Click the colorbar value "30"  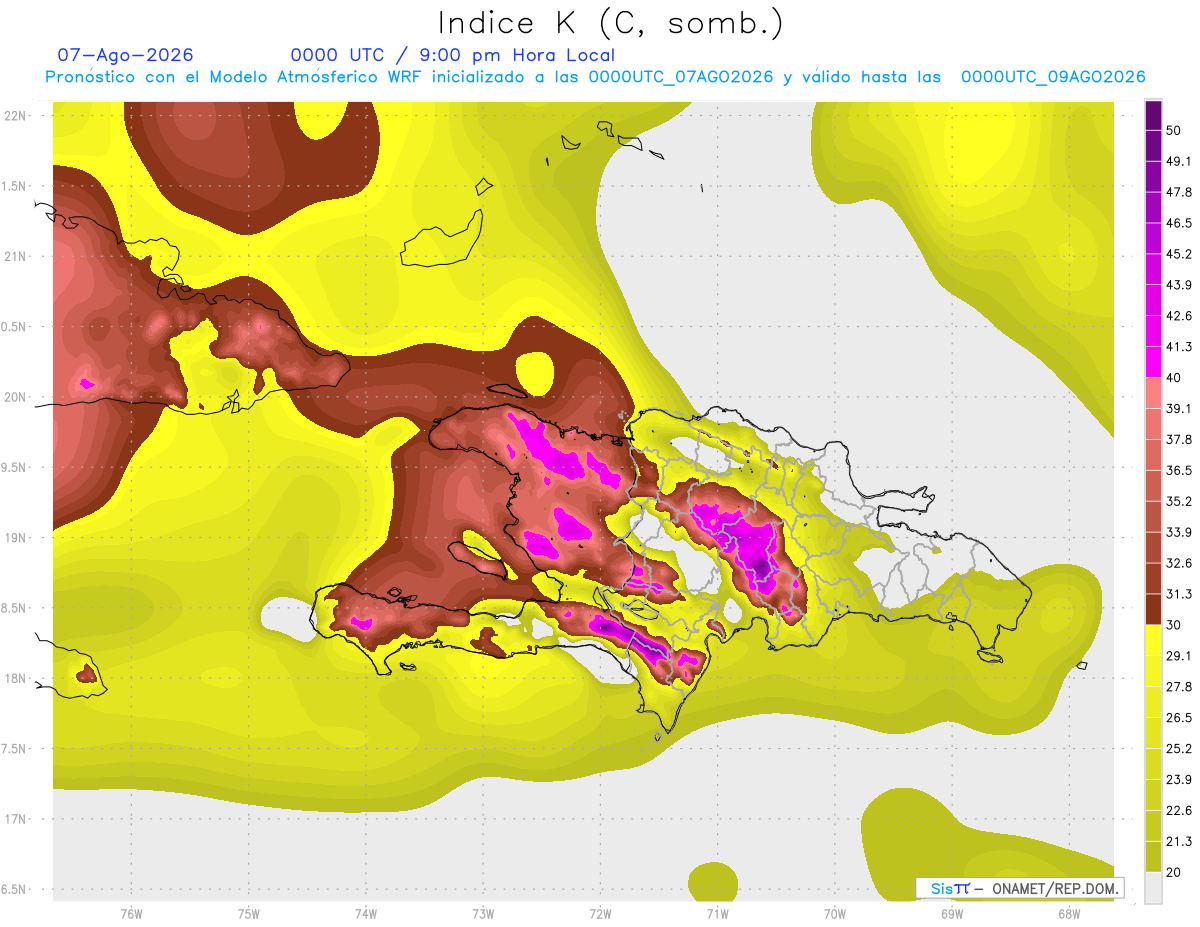coord(1174,625)
